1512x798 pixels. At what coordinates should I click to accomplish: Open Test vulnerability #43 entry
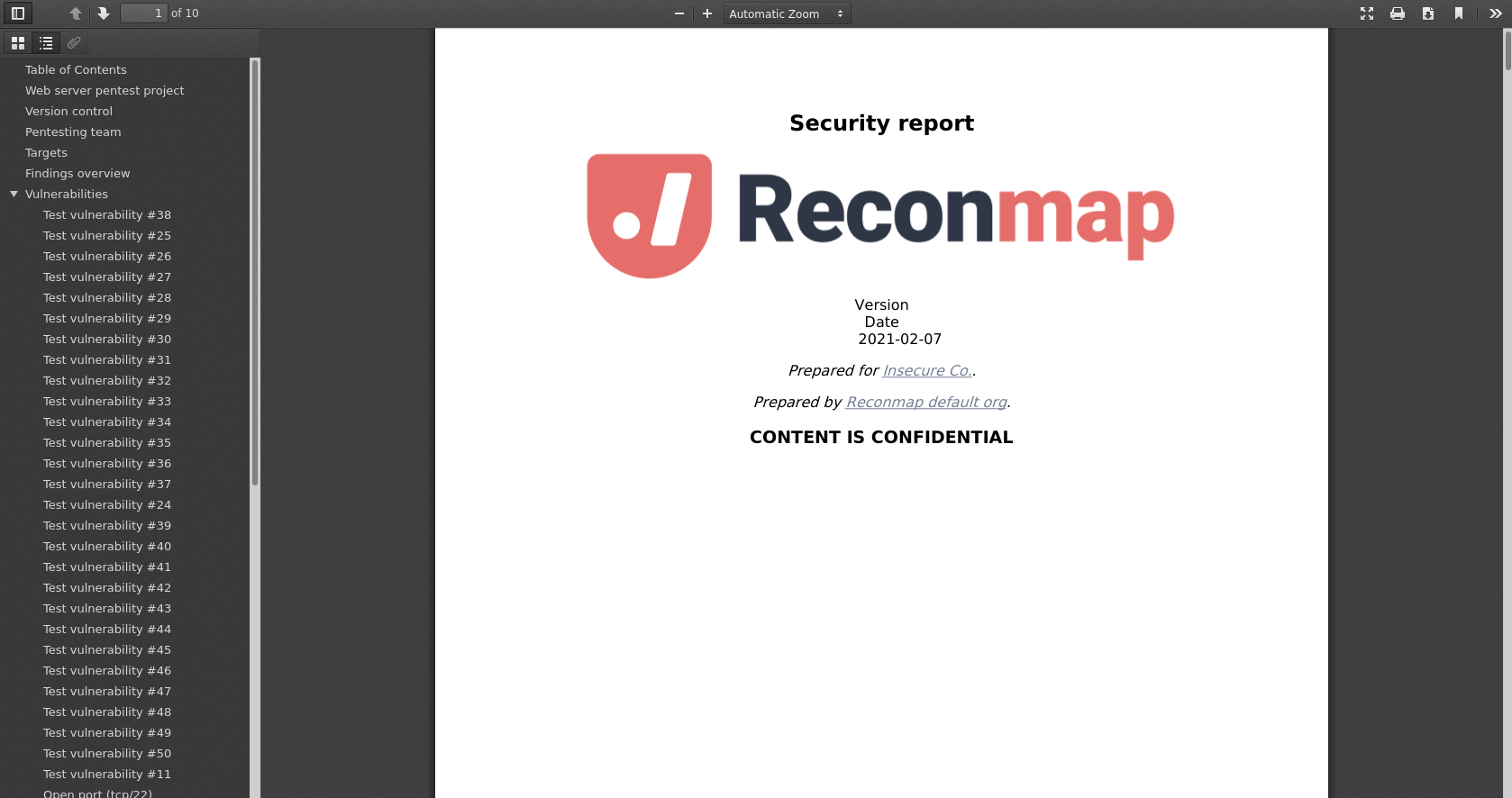point(107,608)
